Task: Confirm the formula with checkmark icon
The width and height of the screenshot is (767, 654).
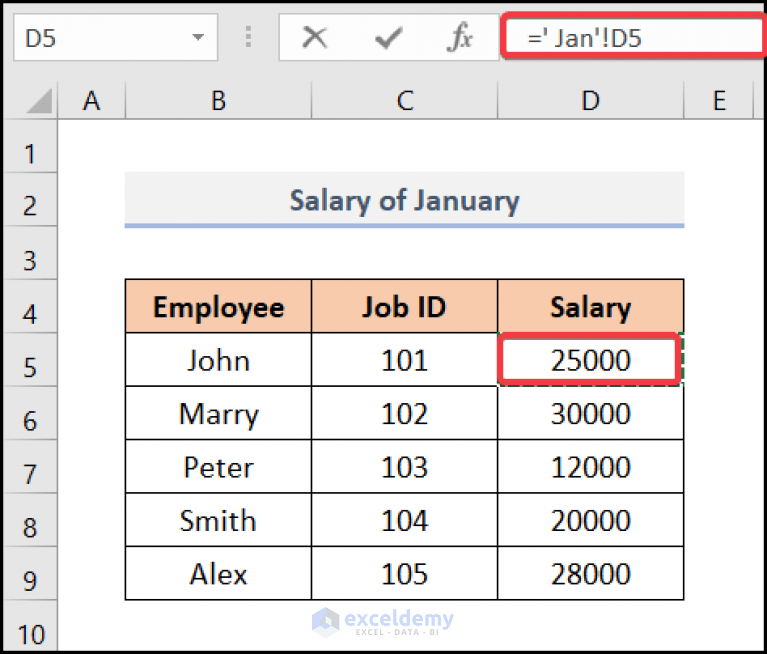Action: [x=388, y=38]
